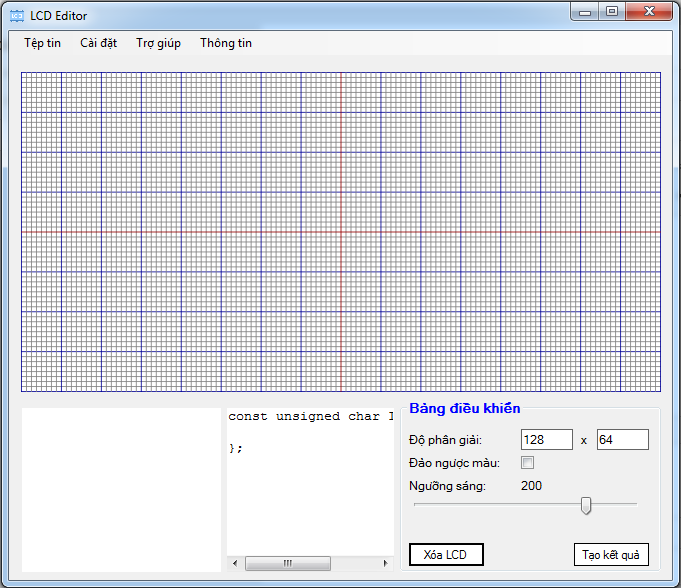Click the LCD Editor title bar icon

coord(17,16)
